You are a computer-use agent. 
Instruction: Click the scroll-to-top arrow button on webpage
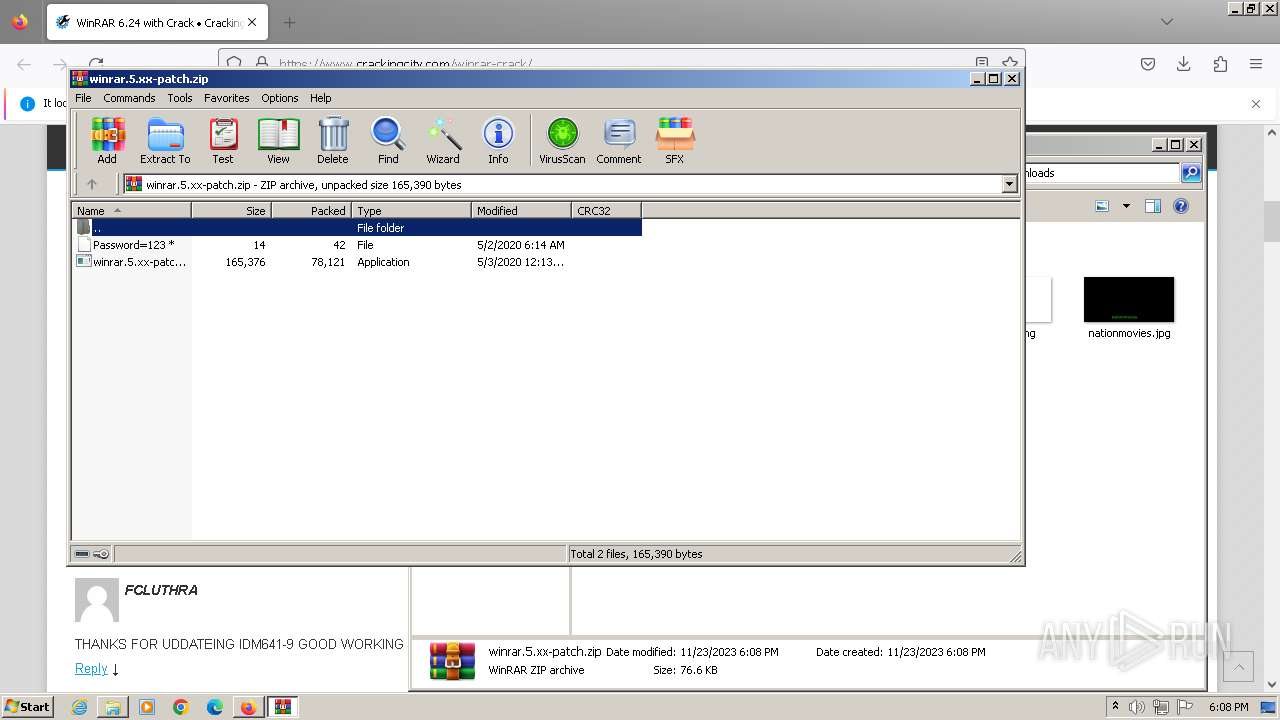1238,666
